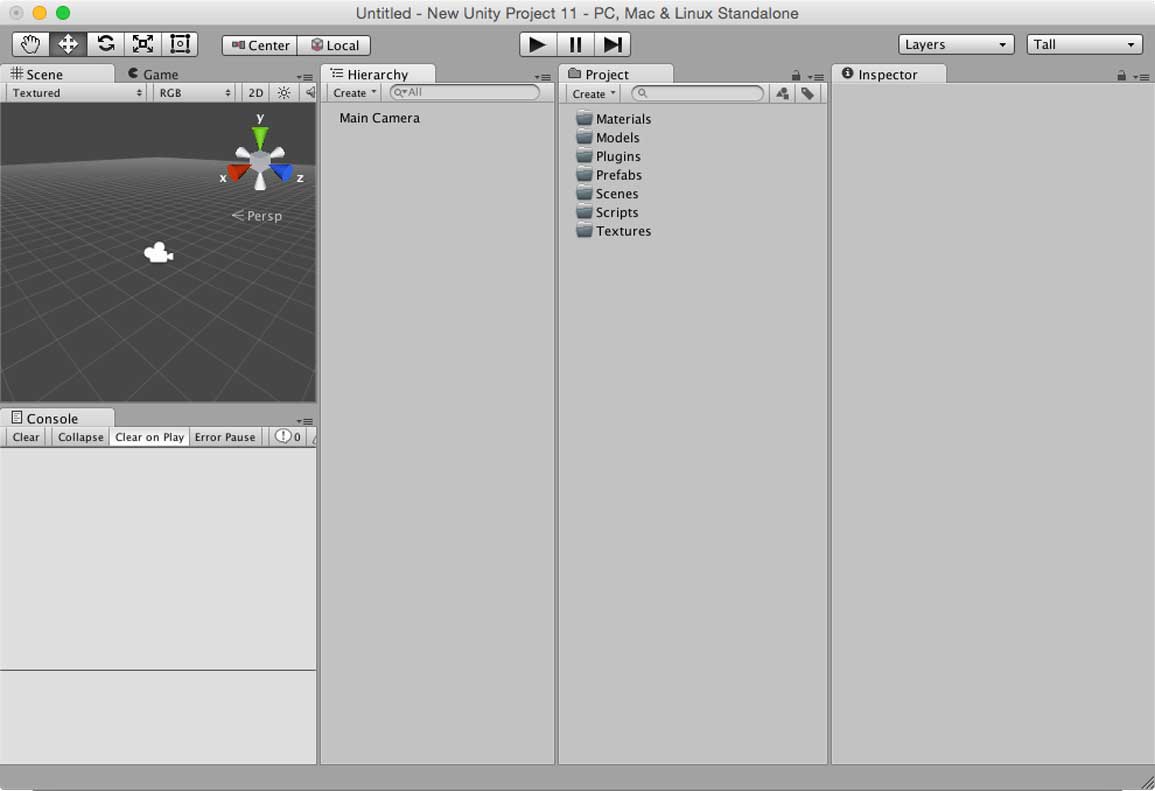Toggle the Console info message count

(288, 437)
